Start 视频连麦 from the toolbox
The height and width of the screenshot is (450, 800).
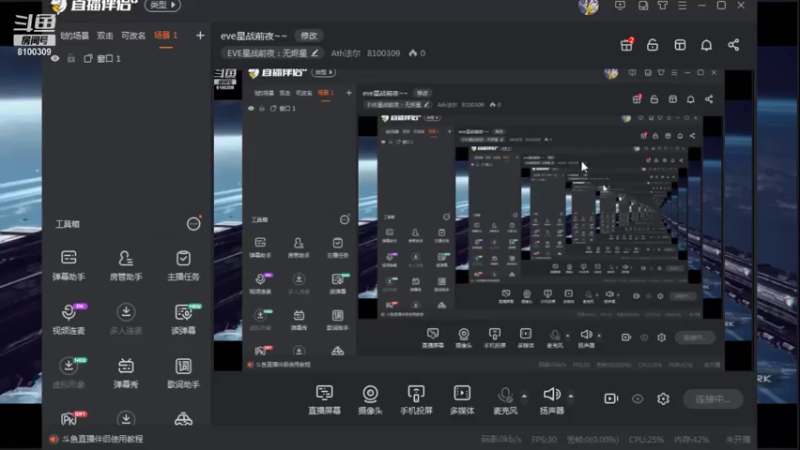[68, 319]
